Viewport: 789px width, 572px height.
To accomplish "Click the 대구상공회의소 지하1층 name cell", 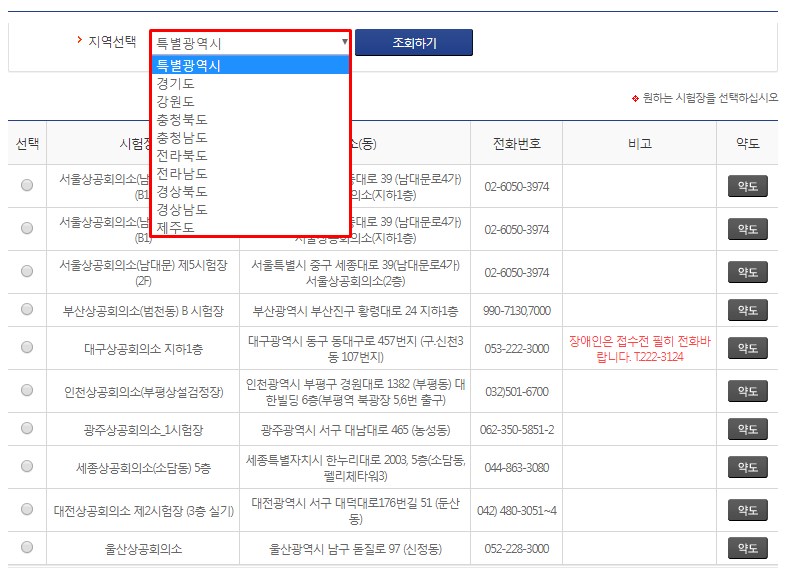I will pyautogui.click(x=143, y=349).
